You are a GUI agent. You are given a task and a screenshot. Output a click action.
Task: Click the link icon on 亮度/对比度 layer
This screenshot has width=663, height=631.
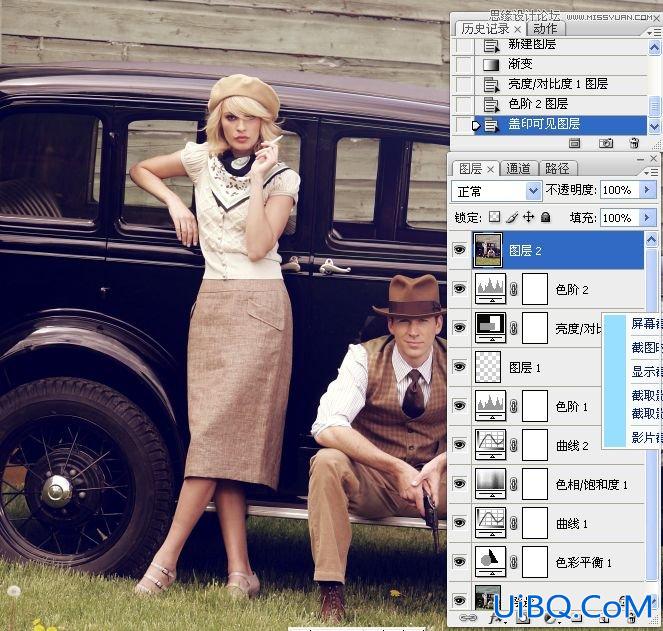[514, 328]
